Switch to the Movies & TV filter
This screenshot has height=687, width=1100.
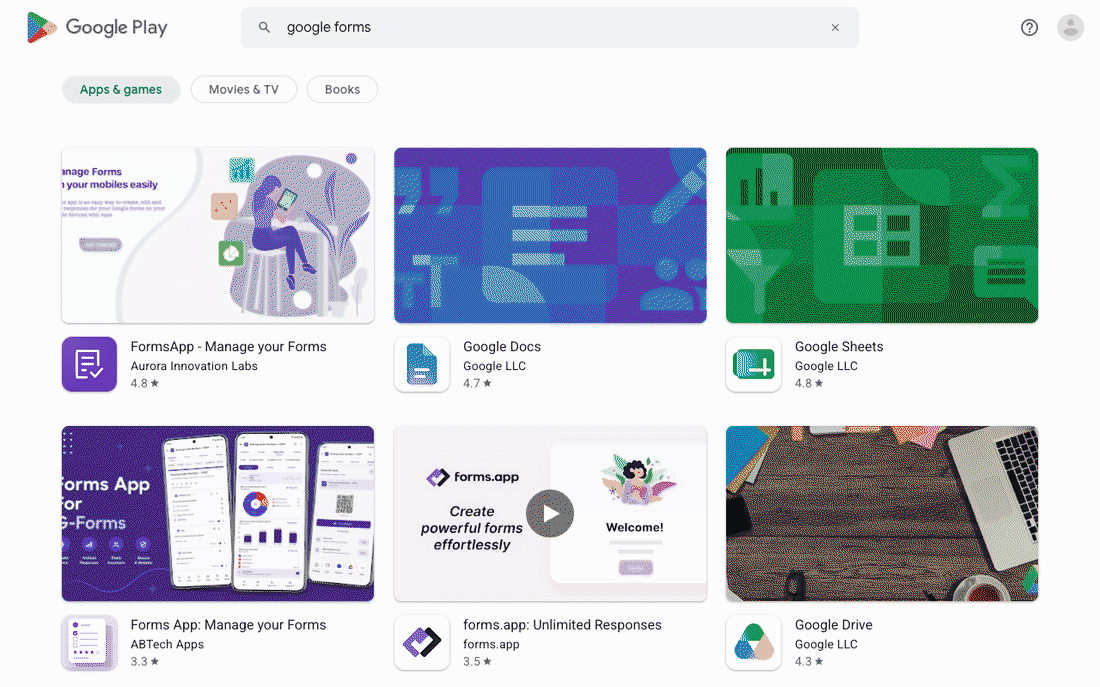click(243, 90)
